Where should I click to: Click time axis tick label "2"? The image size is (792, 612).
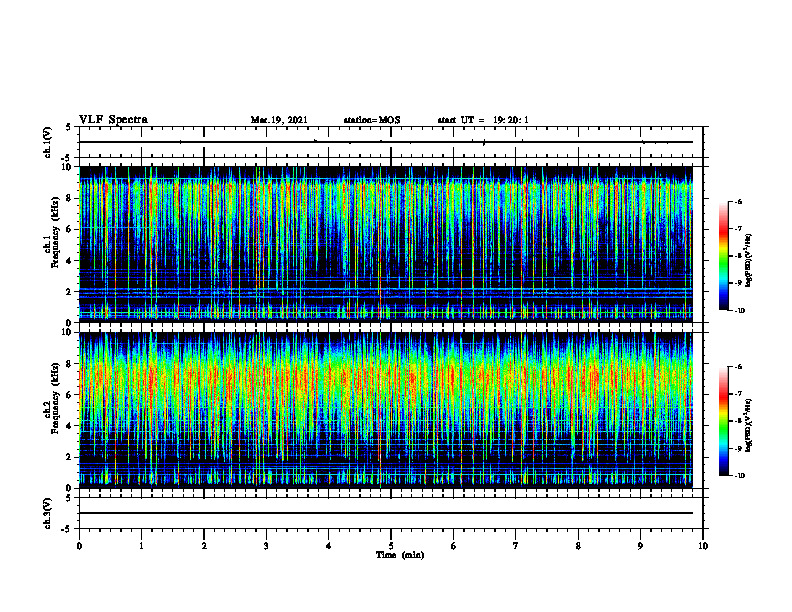coord(204,546)
